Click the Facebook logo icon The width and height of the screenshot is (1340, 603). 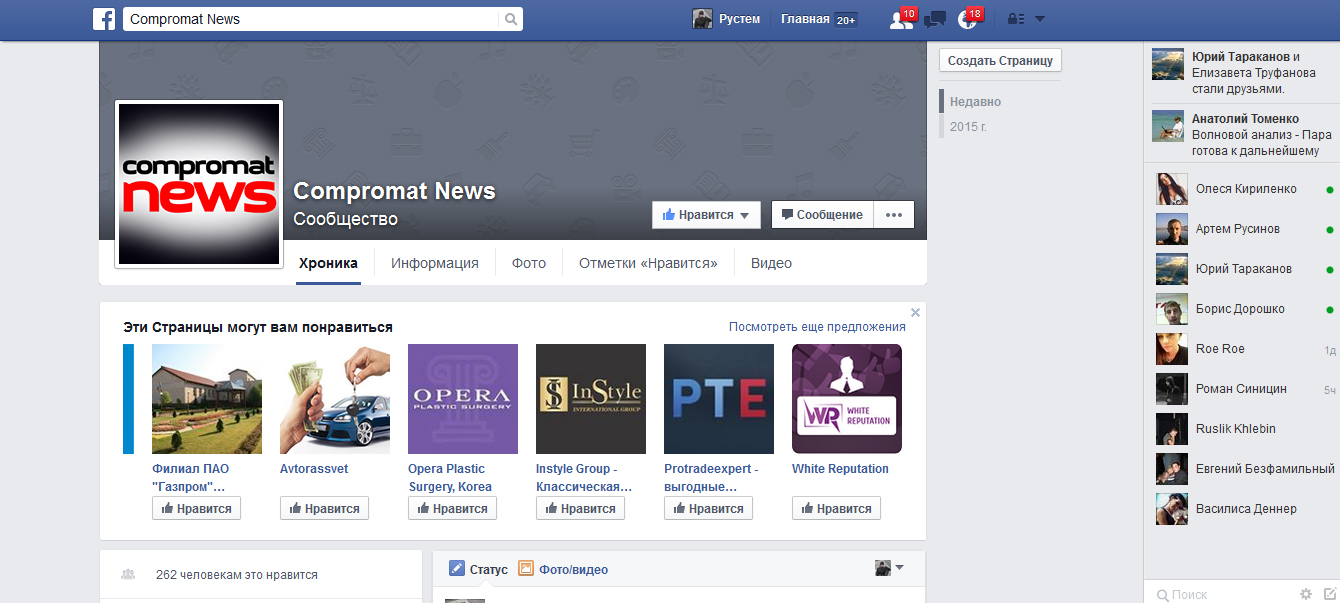click(x=104, y=19)
